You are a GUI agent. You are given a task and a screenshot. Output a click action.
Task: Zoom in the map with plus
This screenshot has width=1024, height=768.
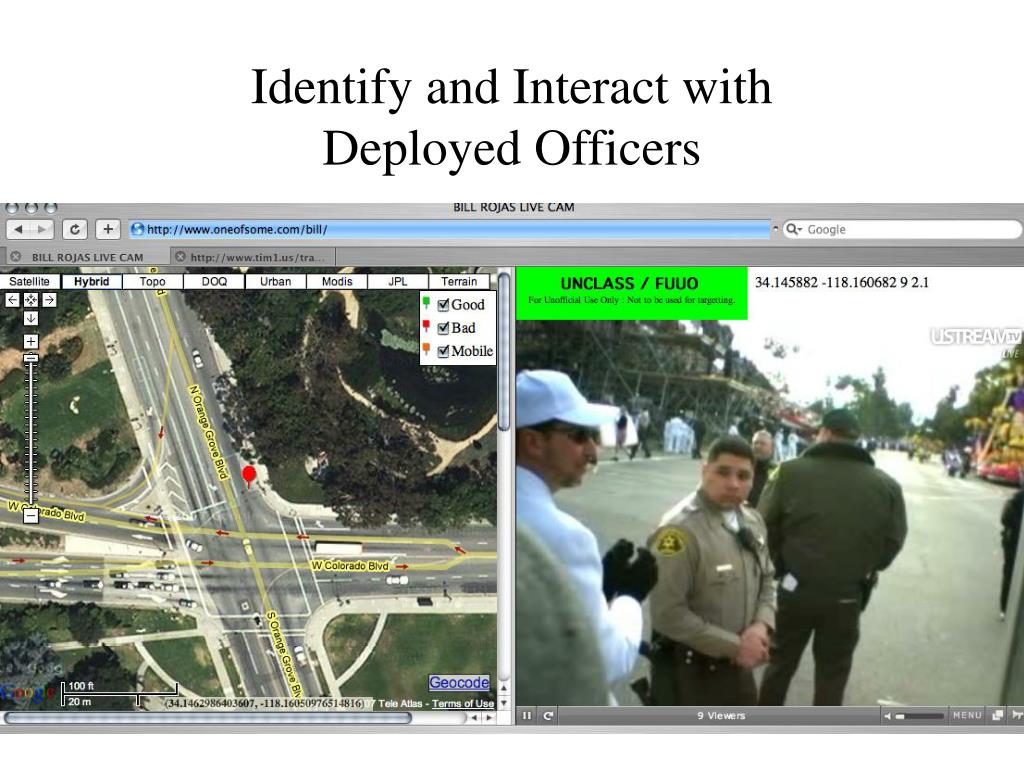pyautogui.click(x=31, y=342)
